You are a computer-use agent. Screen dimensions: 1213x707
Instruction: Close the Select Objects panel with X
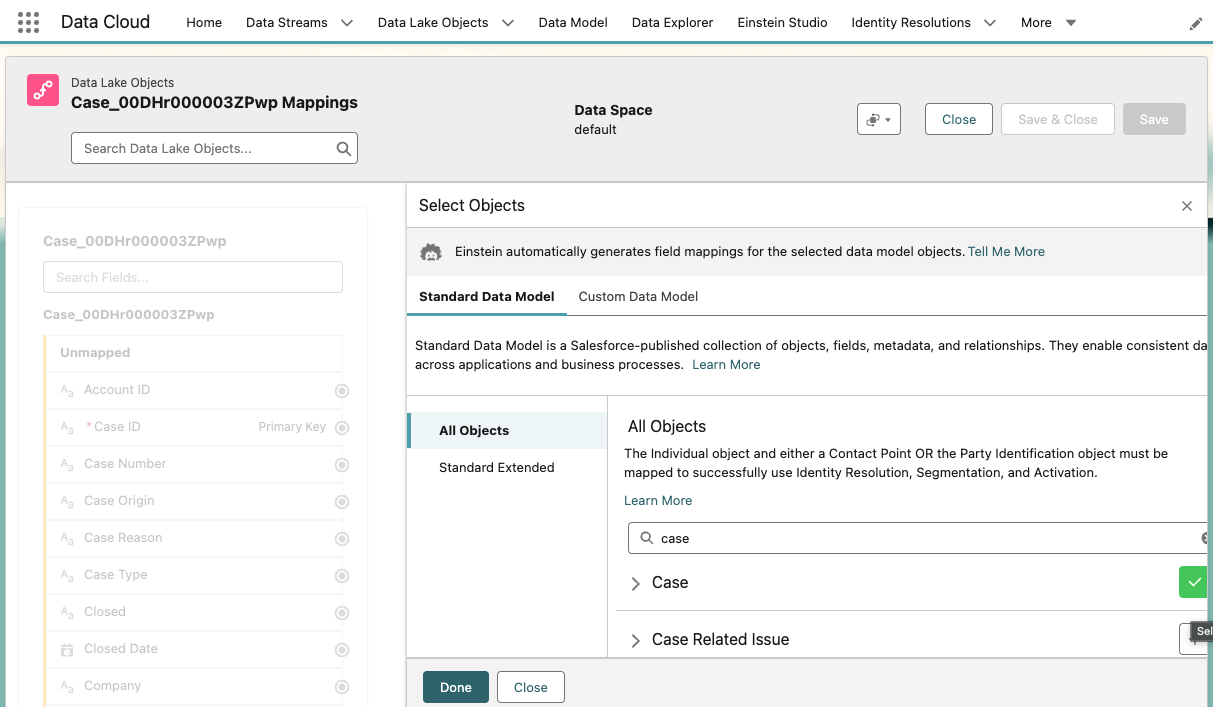[1187, 206]
